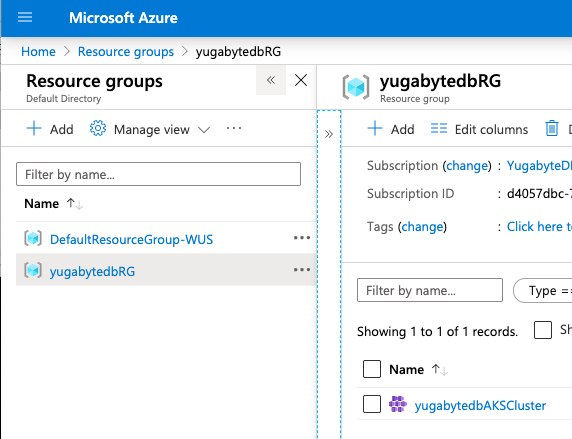Open the toolbar overflow ellipsis in Resource groups
The width and height of the screenshot is (572, 439).
click(234, 128)
